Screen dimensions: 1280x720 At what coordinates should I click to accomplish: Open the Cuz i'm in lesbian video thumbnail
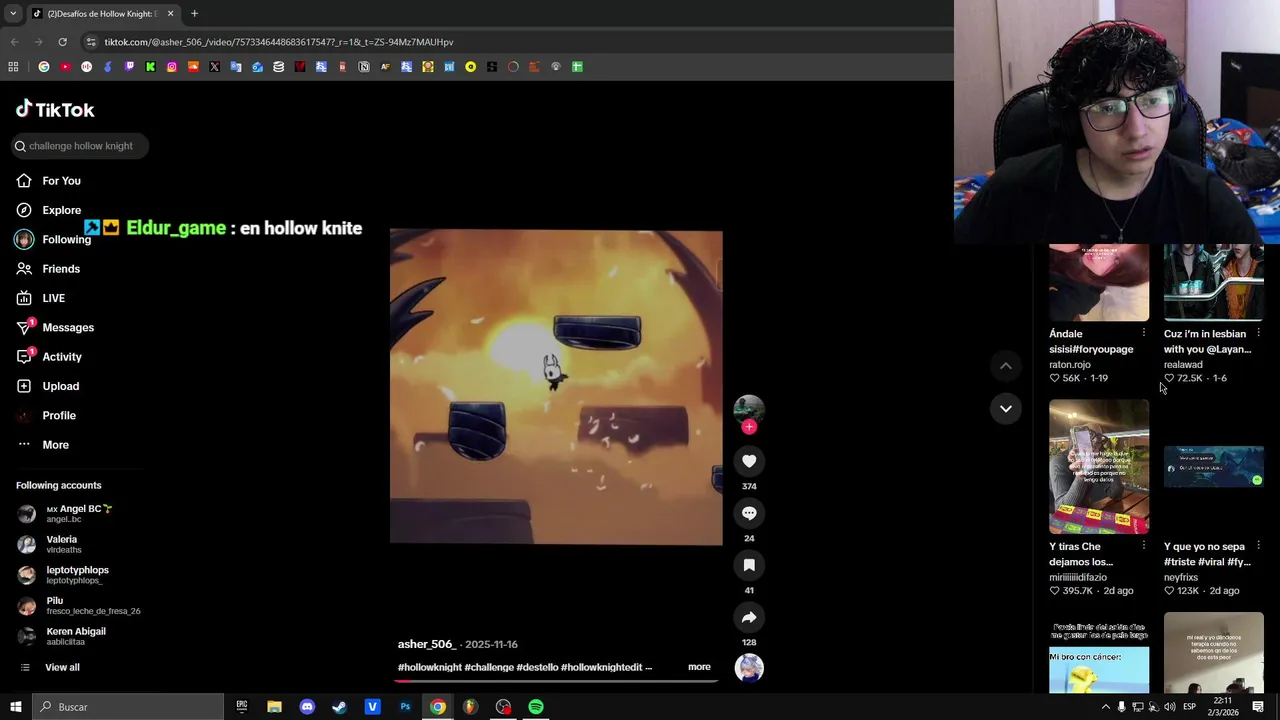tap(1214, 283)
